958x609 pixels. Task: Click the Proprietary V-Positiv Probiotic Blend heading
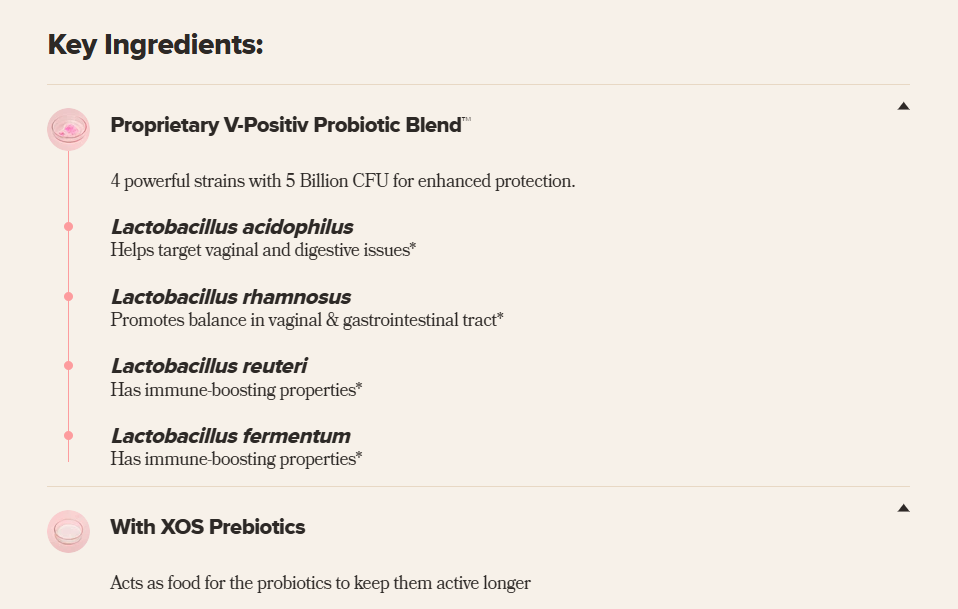pyautogui.click(x=286, y=125)
